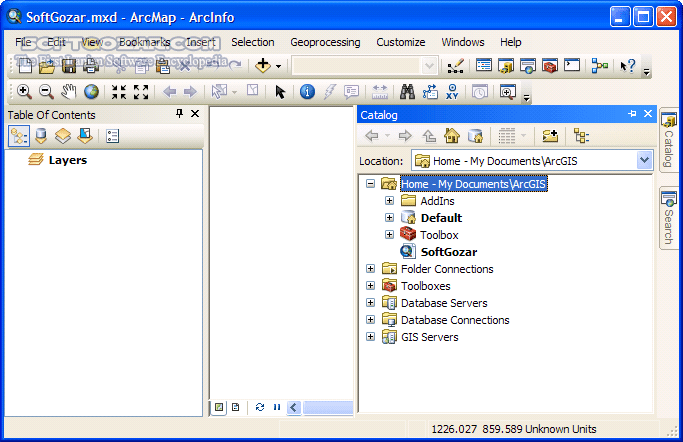
Task: Toggle the Catalog tree contents panel icon
Action: click(582, 136)
